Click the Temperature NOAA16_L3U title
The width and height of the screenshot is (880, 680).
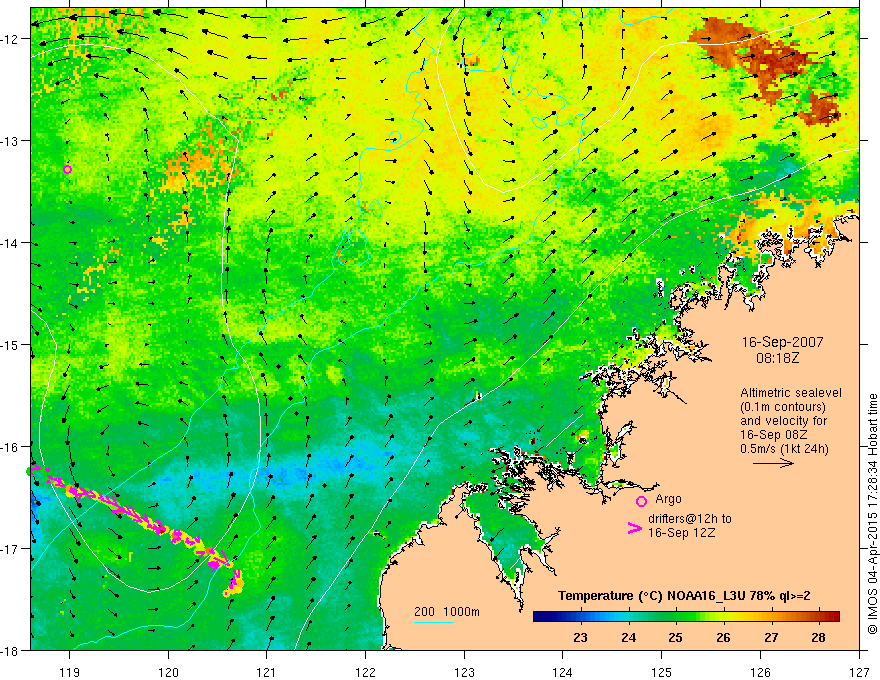click(684, 596)
